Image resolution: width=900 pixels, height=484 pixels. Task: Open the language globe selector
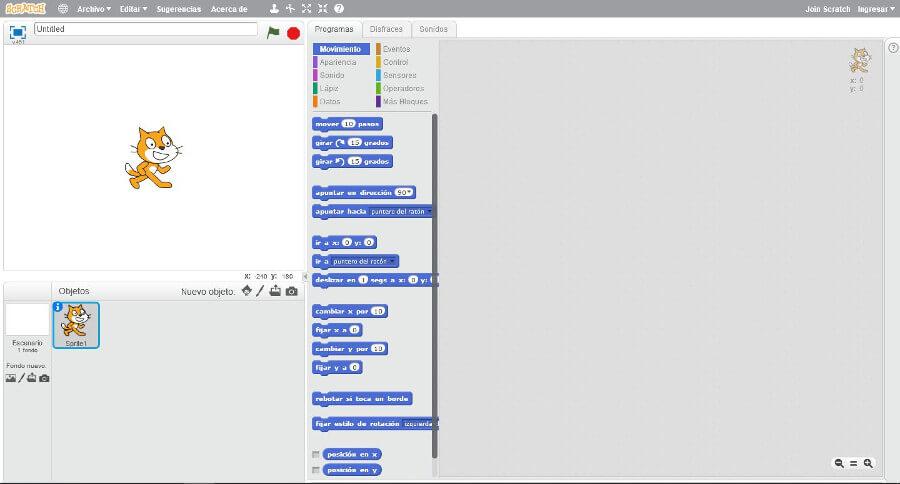coord(63,9)
